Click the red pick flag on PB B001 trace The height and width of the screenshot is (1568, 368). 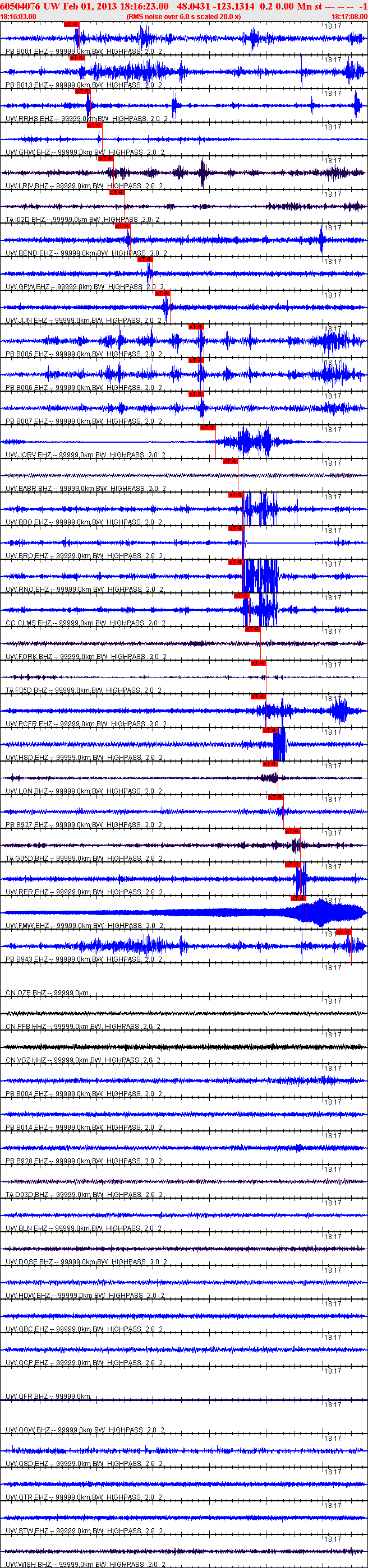71,24
